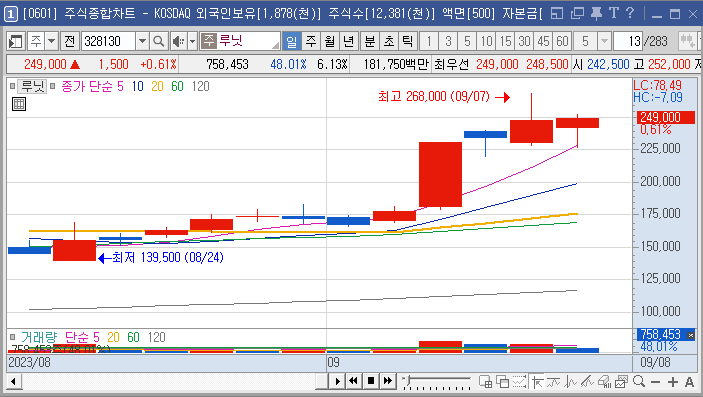
Task: Close the volume tag 758,453 with its x
Action: 690,335
